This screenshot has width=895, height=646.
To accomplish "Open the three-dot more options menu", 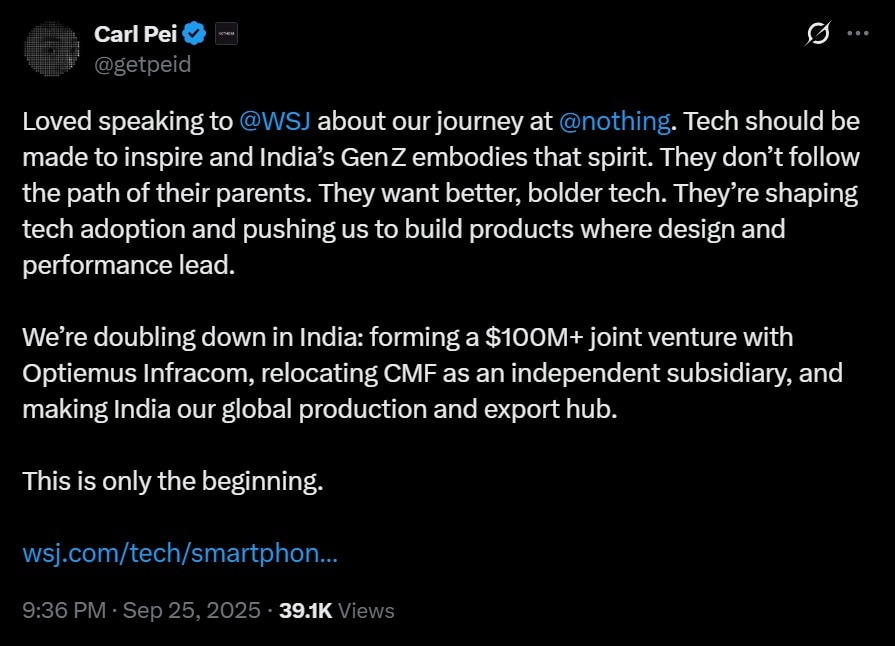I will coord(858,34).
